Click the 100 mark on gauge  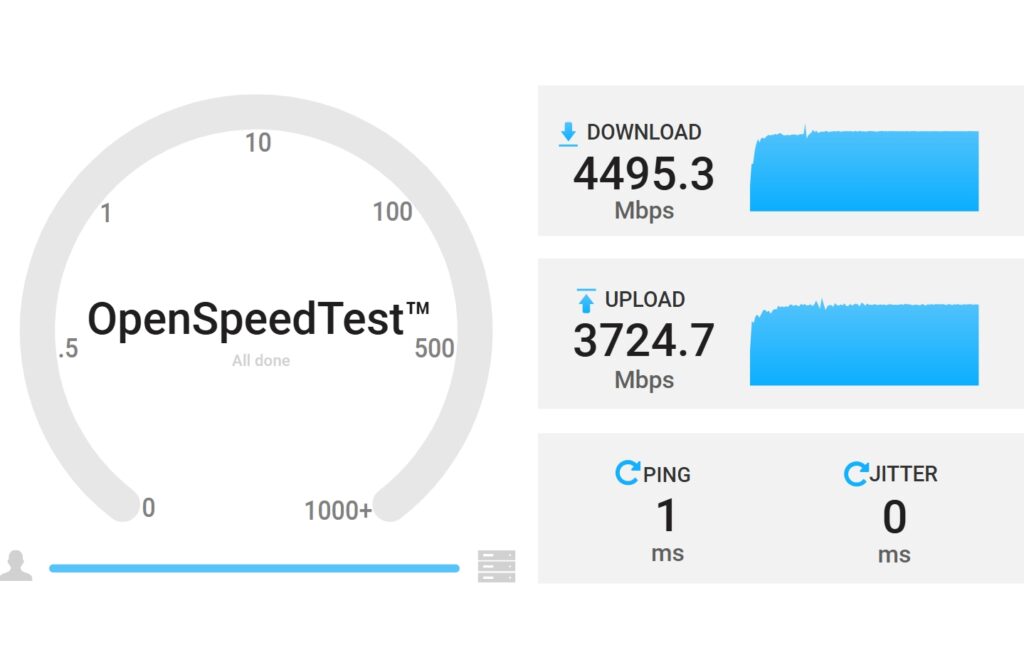(392, 211)
